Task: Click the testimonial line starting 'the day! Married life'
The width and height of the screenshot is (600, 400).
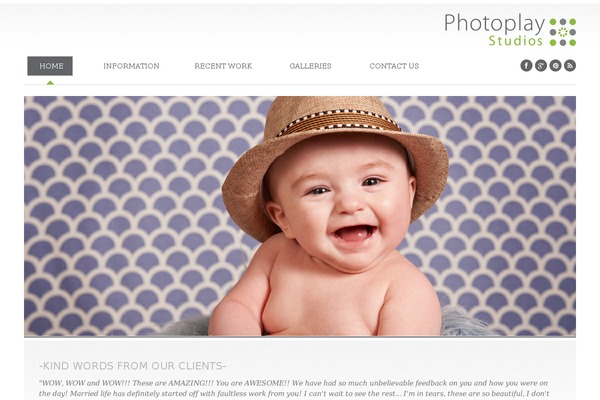Action: (x=294, y=393)
